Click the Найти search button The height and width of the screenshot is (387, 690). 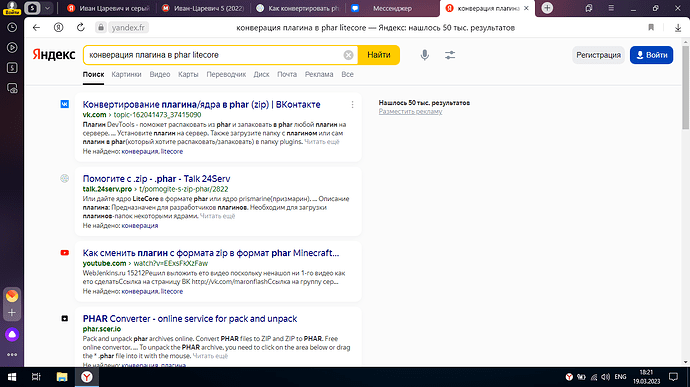pyautogui.click(x=378, y=55)
